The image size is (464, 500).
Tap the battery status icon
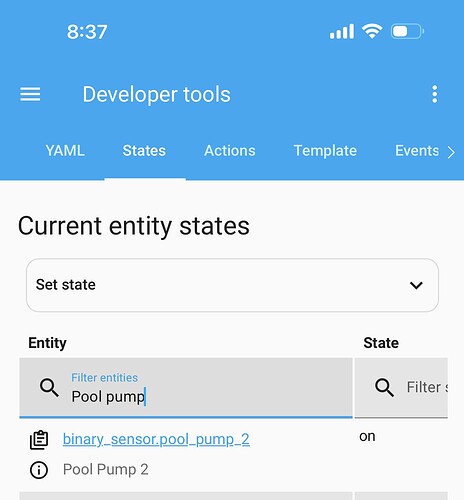[407, 32]
